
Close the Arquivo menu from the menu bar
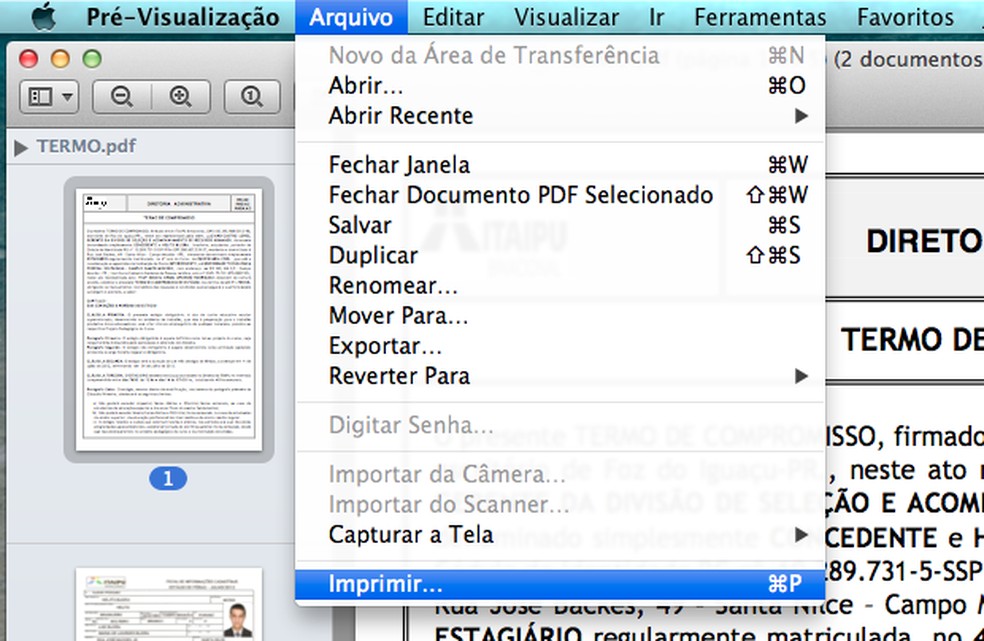(x=351, y=17)
